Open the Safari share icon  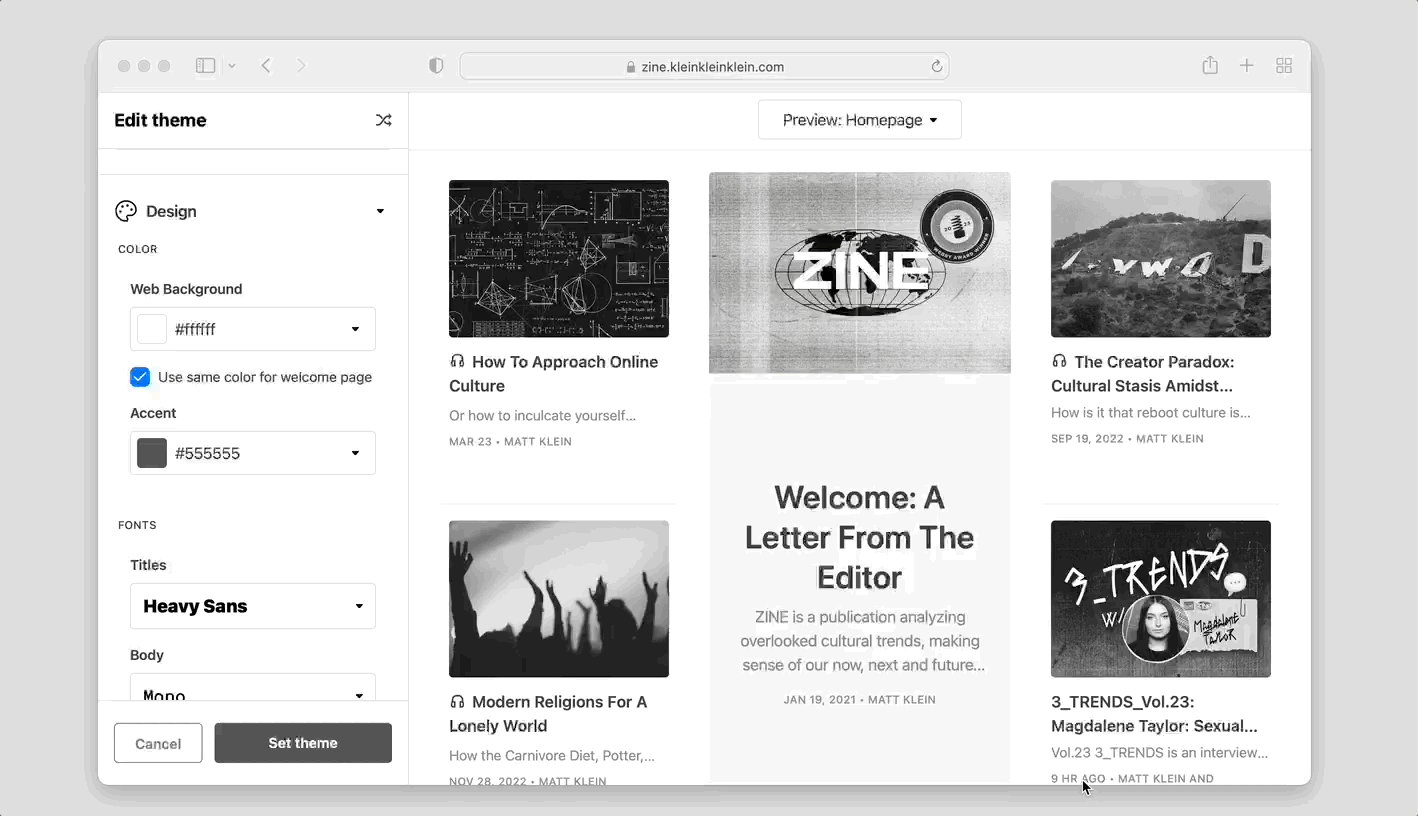[x=1210, y=65]
